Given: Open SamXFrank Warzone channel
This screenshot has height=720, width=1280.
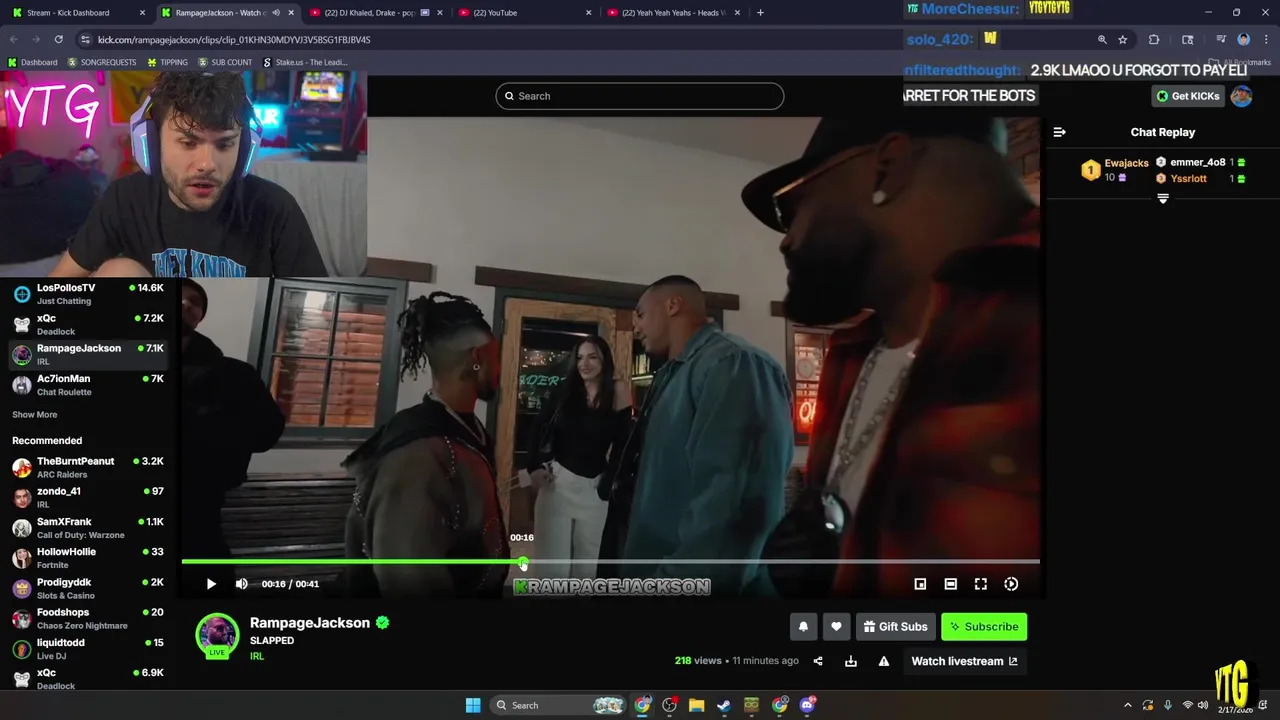Looking at the screenshot, I should pos(88,528).
